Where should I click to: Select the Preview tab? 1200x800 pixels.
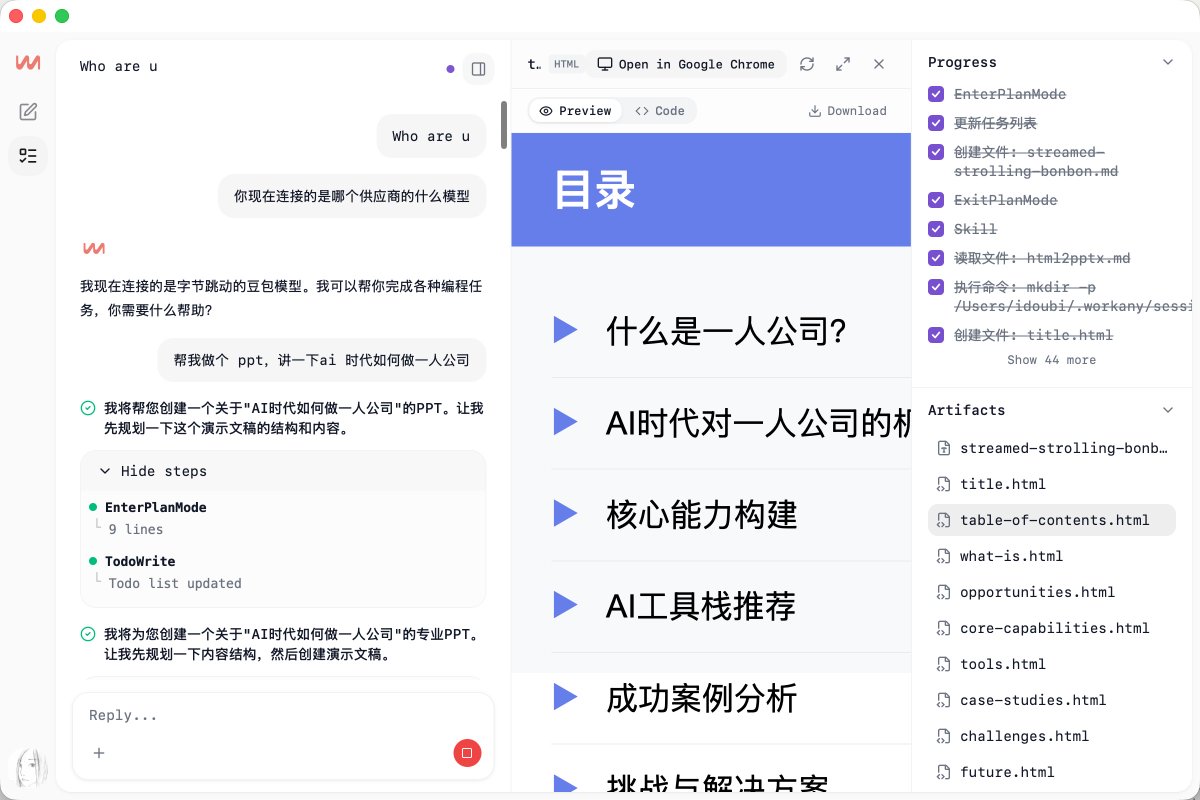pos(576,111)
